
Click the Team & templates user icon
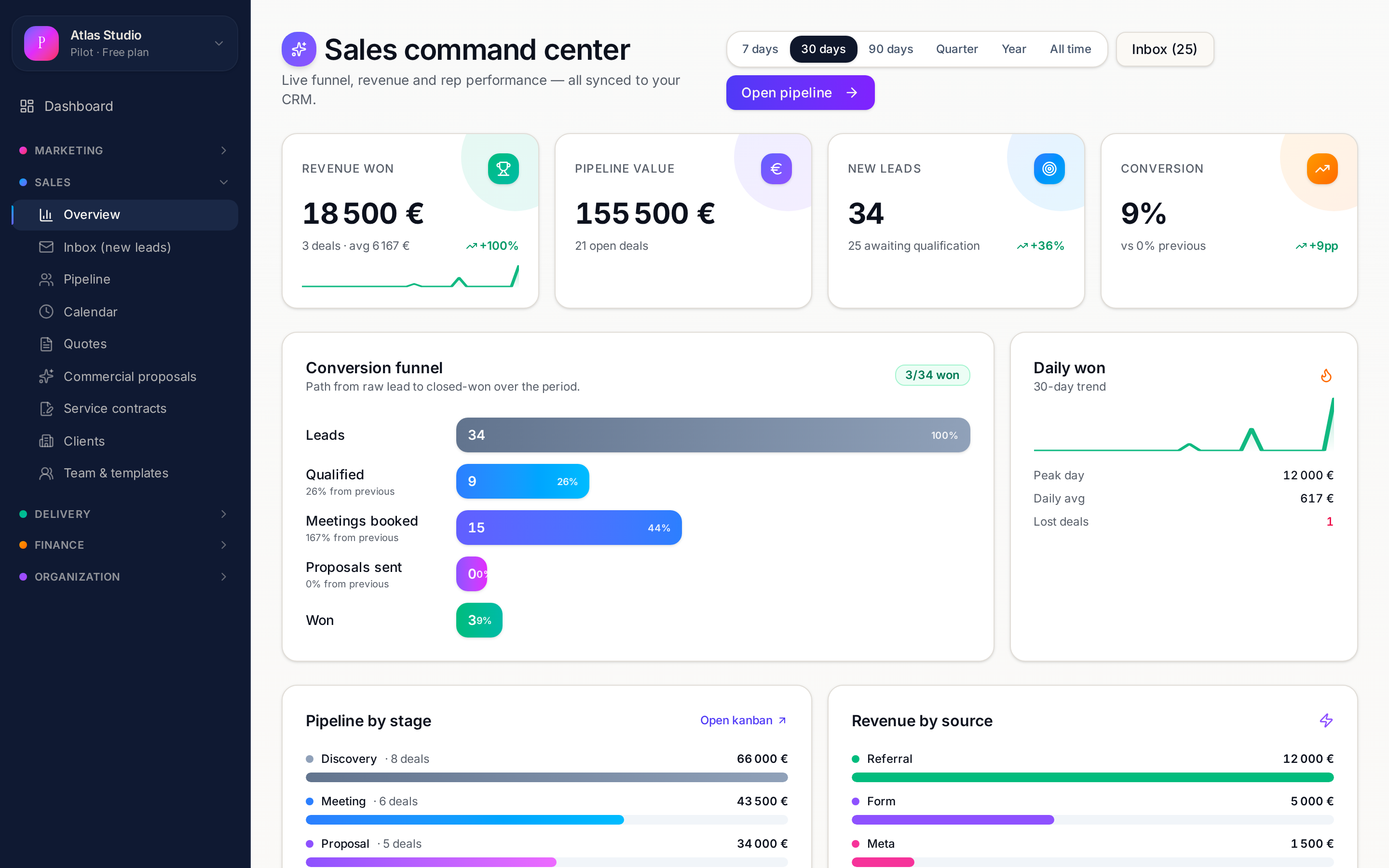pyautogui.click(x=46, y=473)
